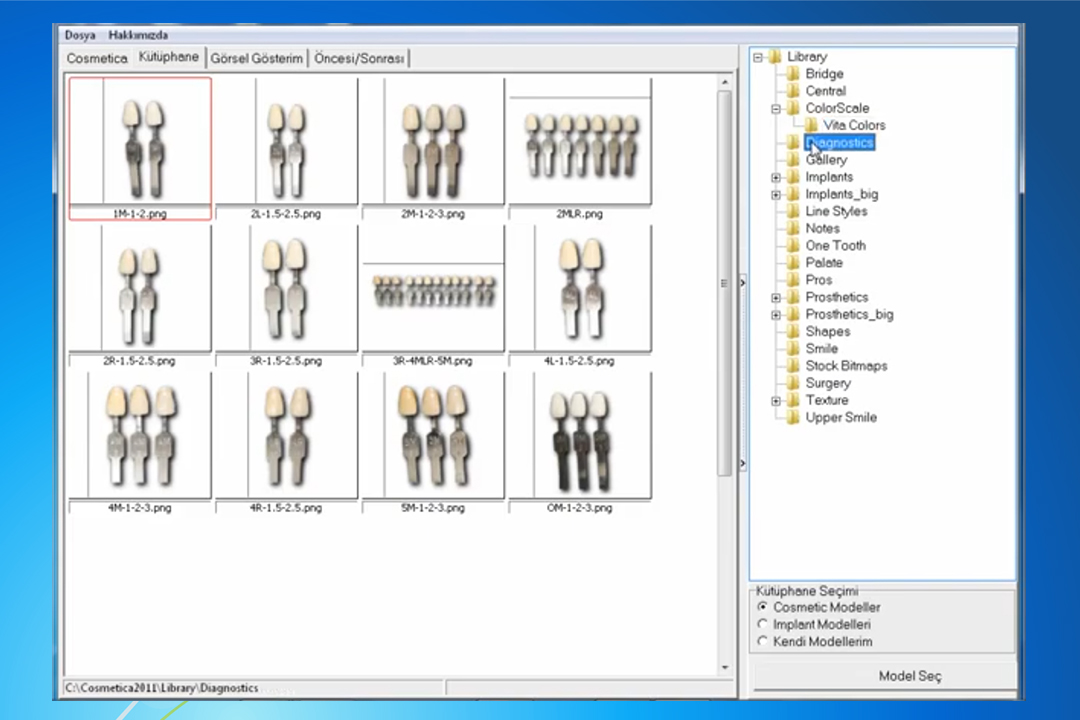Expand the Implants tree node

click(776, 178)
